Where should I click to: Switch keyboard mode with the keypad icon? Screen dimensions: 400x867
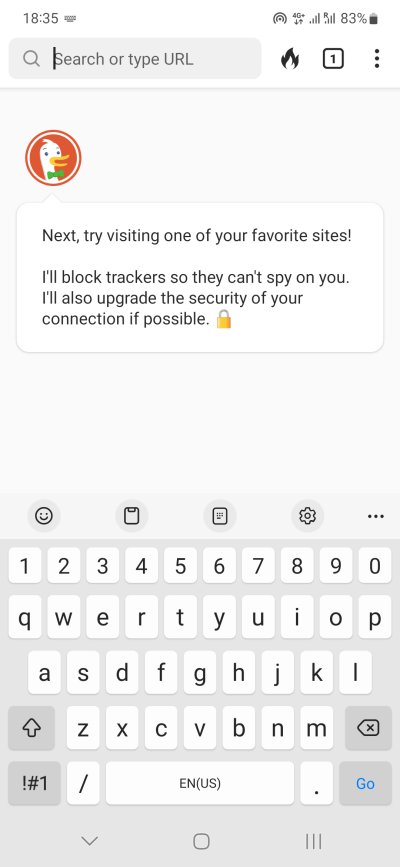pyautogui.click(x=220, y=516)
